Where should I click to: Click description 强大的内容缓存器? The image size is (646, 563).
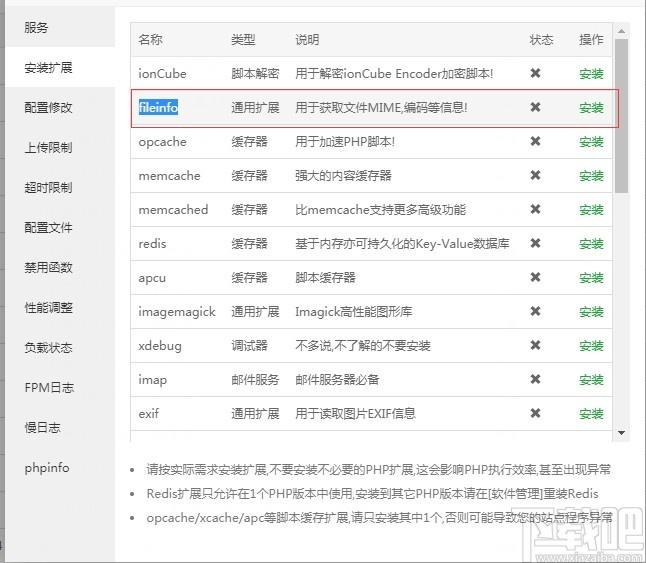[x=343, y=176]
